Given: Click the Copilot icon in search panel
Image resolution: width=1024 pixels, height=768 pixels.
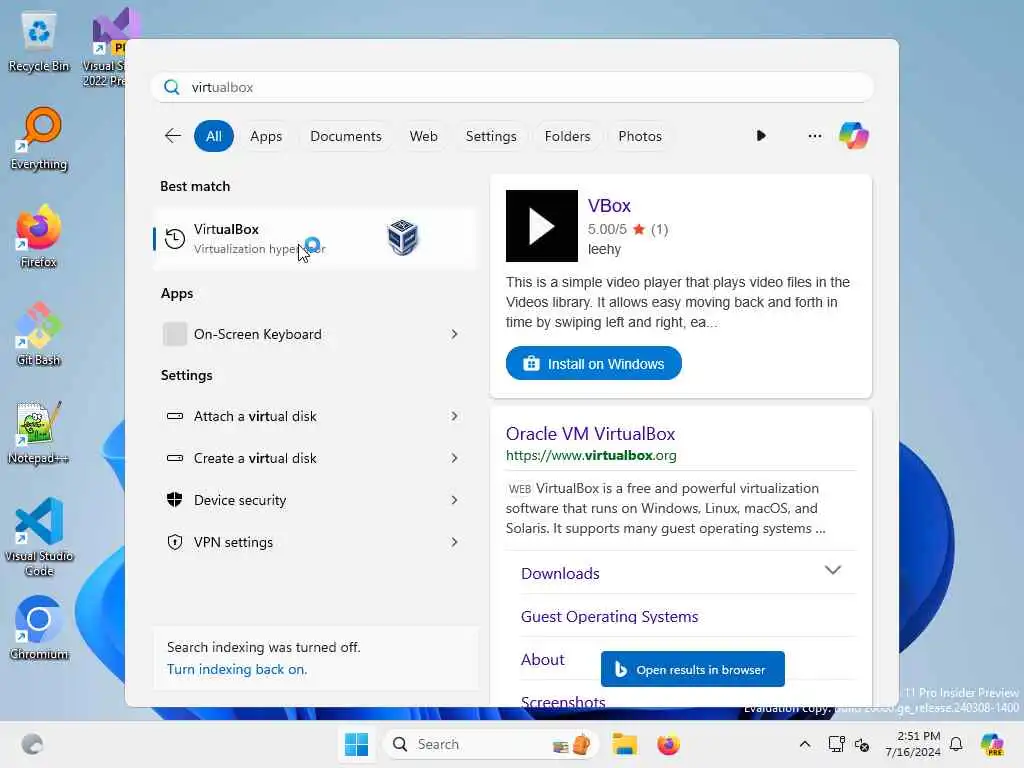Looking at the screenshot, I should 854,136.
